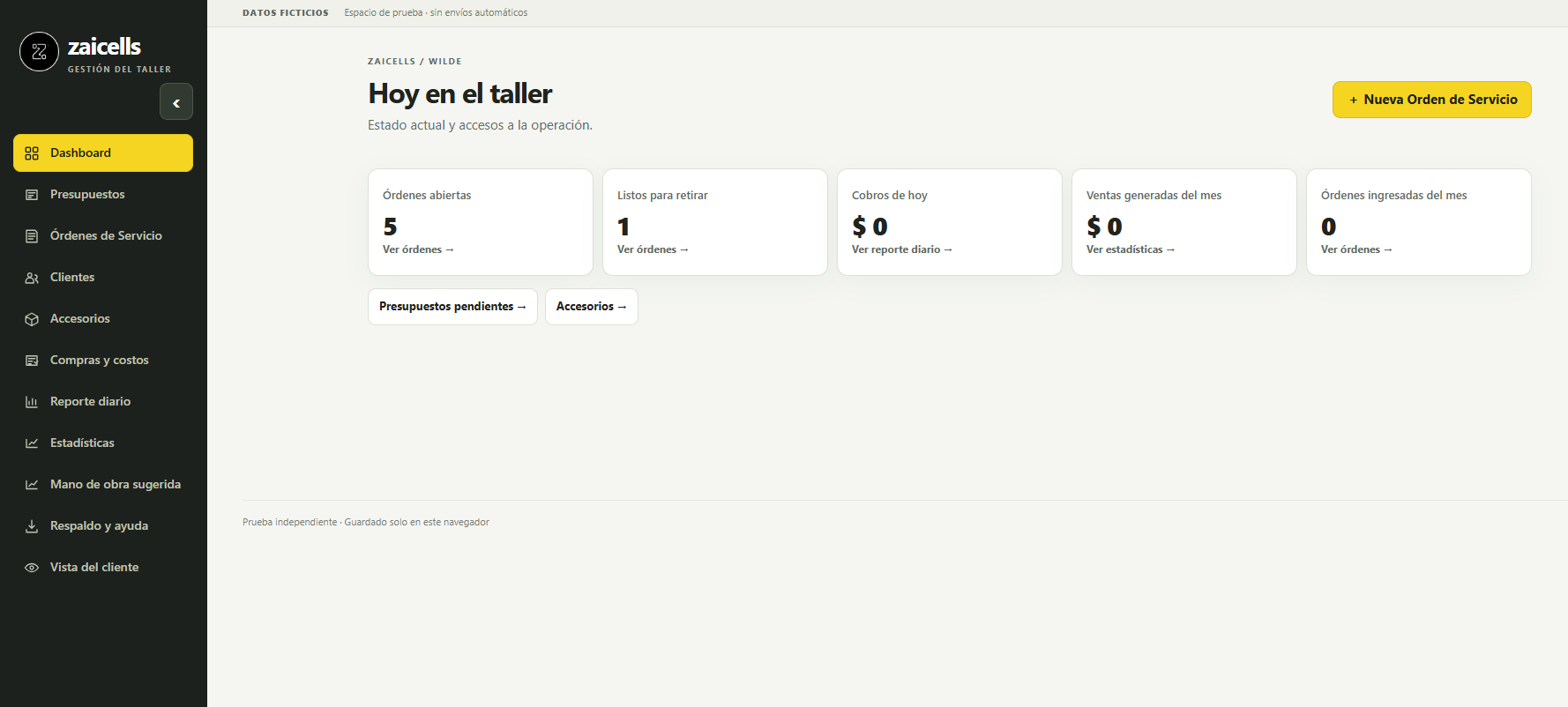Click the DATOS FICTICIOS banner label
Image resolution: width=1568 pixels, height=707 pixels.
pos(286,13)
